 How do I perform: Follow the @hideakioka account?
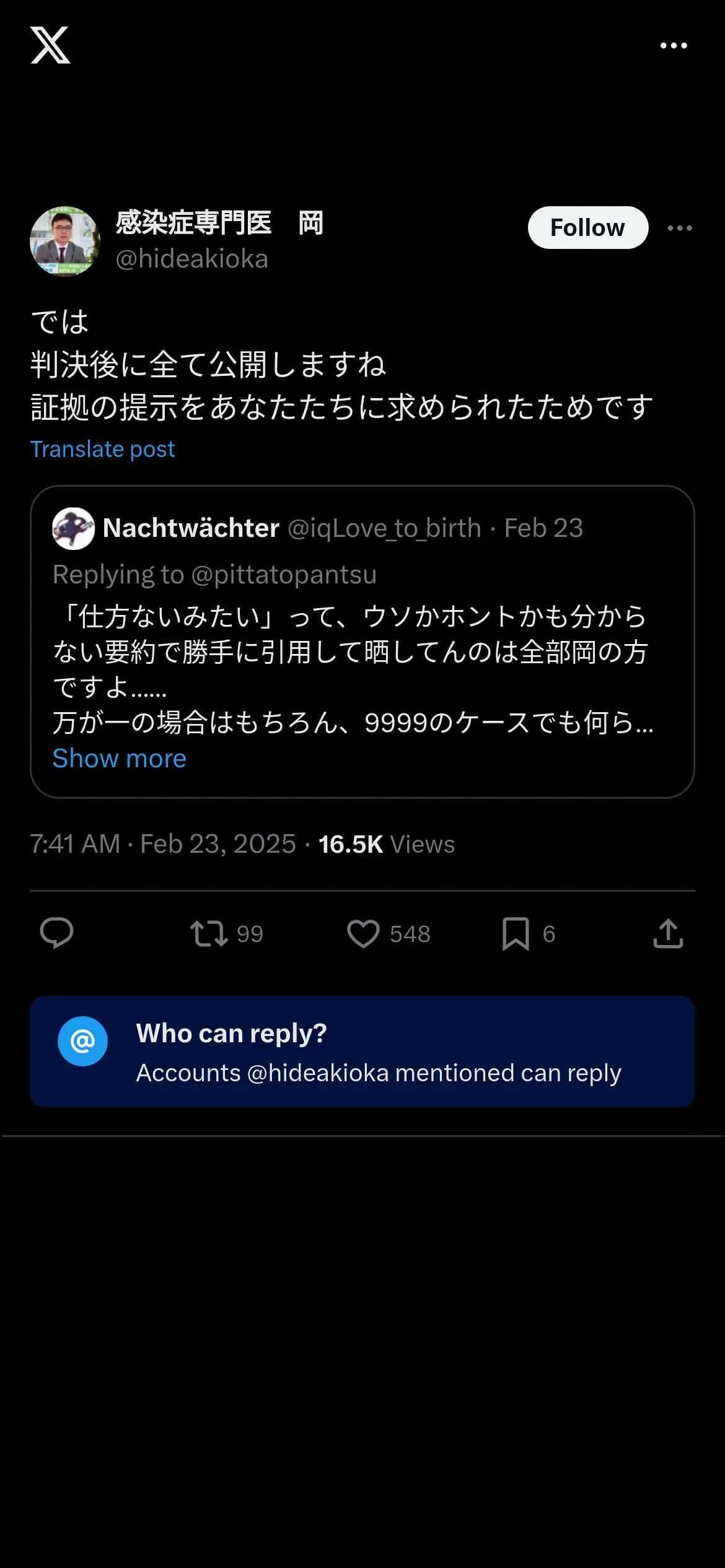[587, 228]
